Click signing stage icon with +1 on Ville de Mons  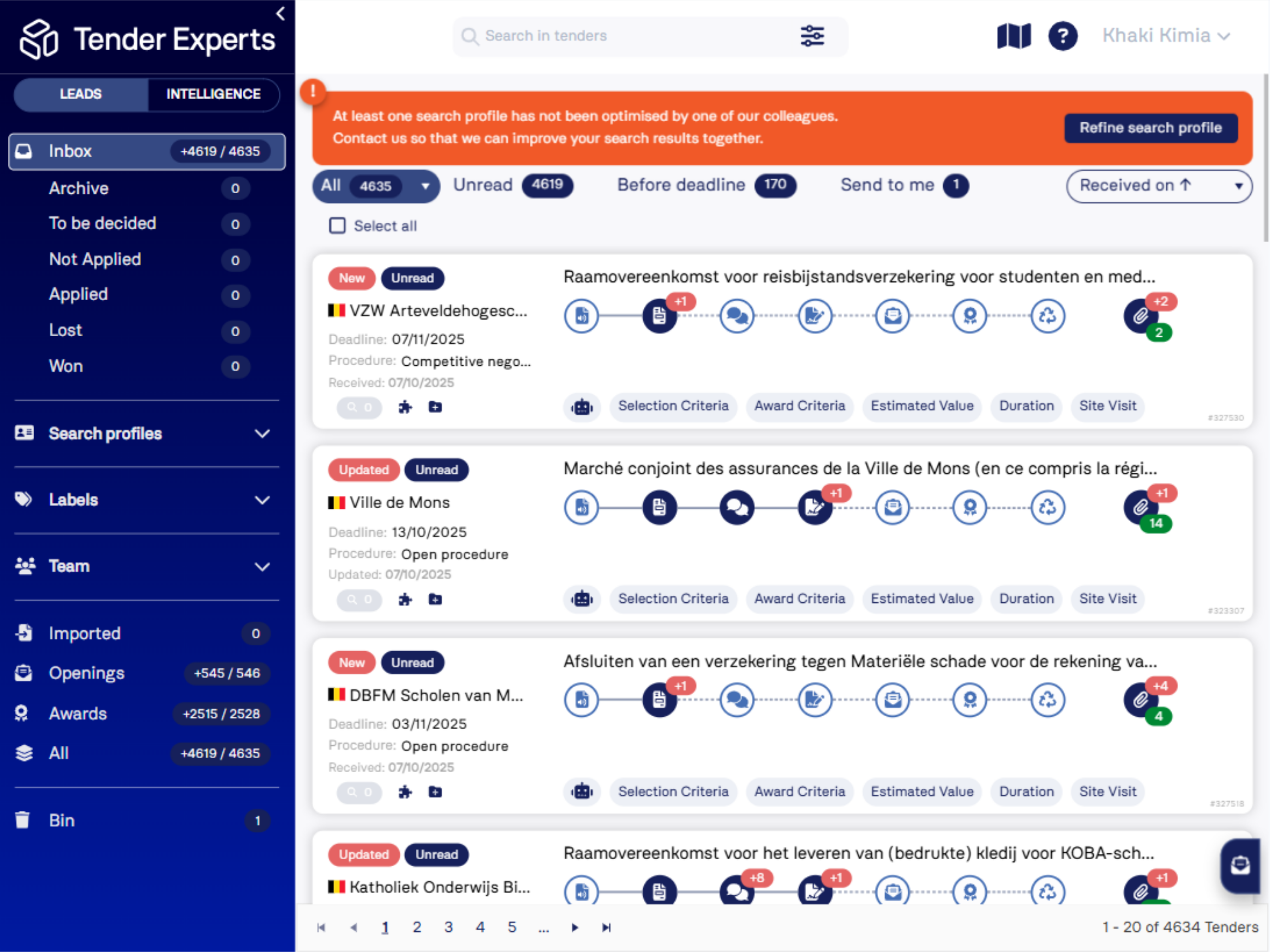[815, 507]
